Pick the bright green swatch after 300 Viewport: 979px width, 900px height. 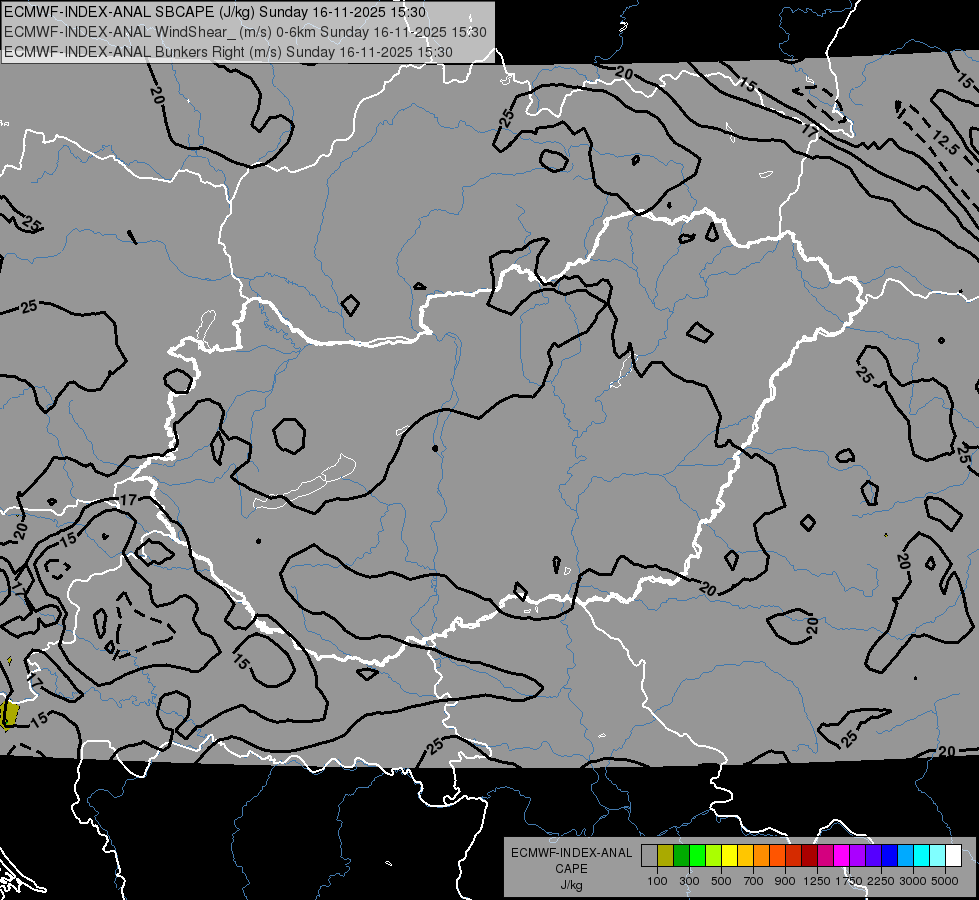pos(697,855)
